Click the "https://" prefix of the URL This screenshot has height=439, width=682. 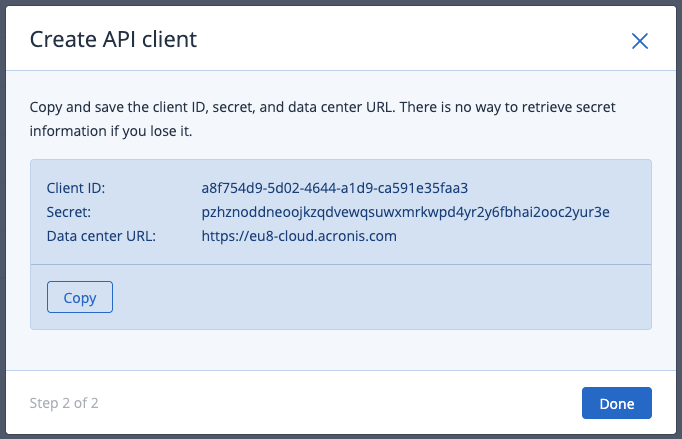pyautogui.click(x=225, y=236)
